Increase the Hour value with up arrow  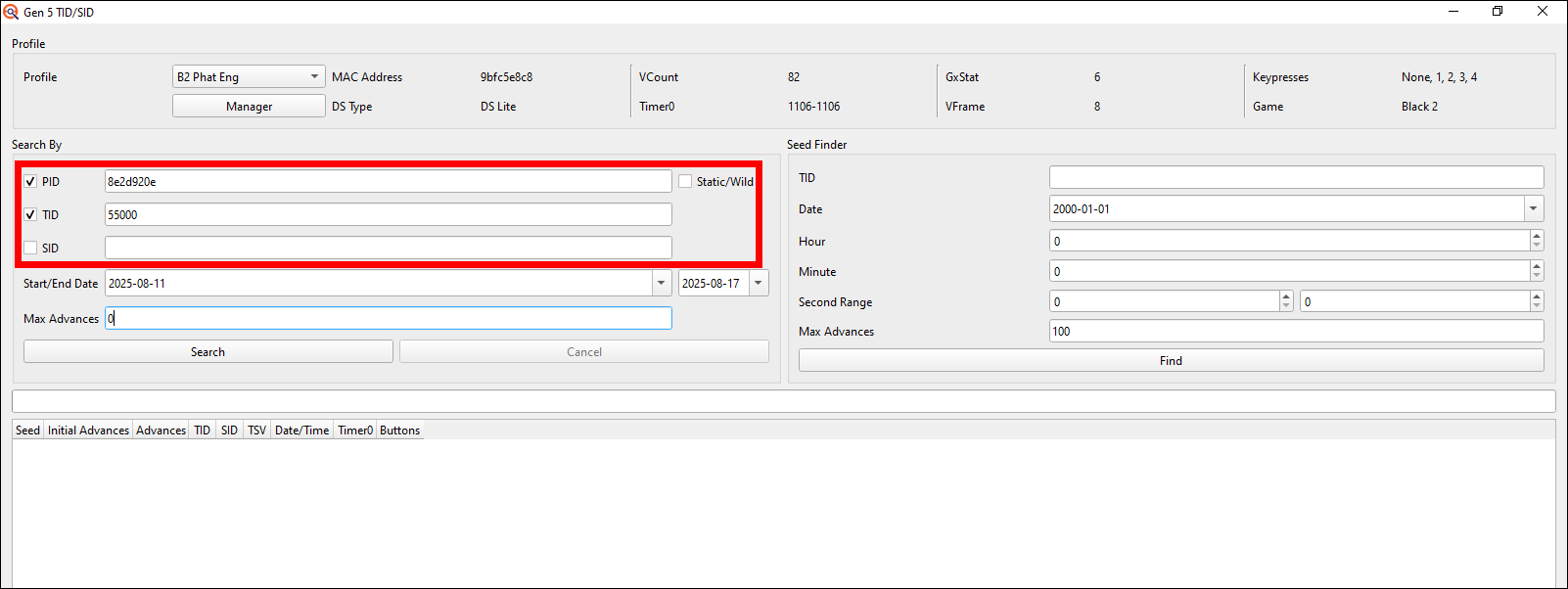pyautogui.click(x=1537, y=236)
